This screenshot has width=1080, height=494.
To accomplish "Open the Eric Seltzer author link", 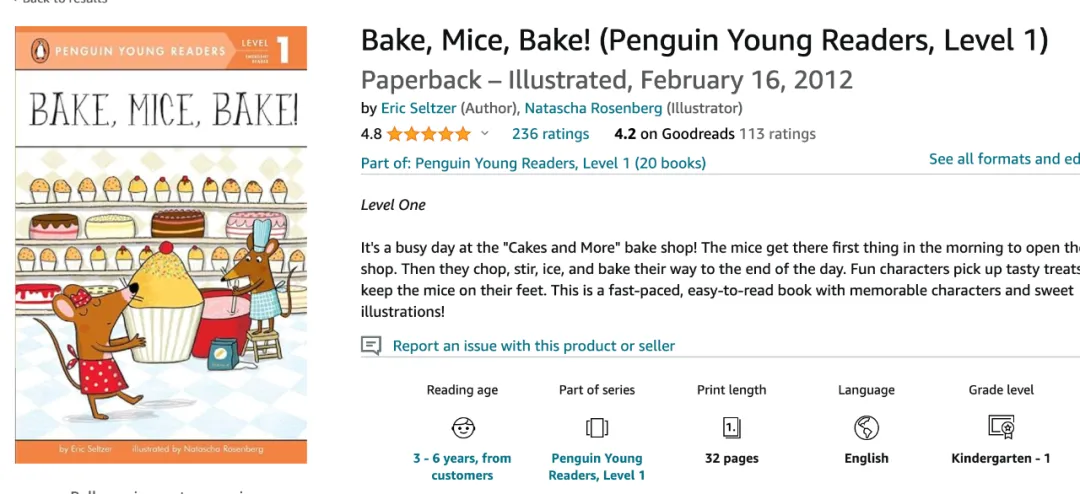I will 418,108.
